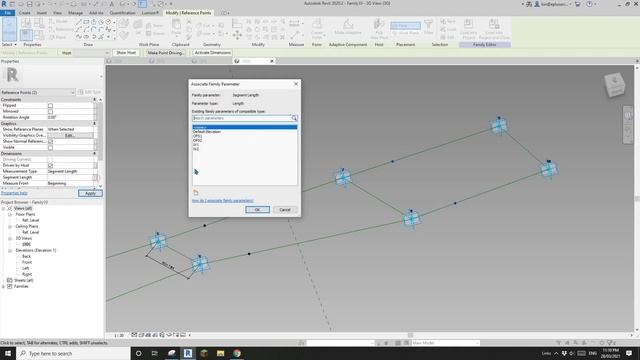The width and height of the screenshot is (640, 360).
Task: Click the Visibility/Graphics Overrides Edit button
Action: click(x=70, y=135)
